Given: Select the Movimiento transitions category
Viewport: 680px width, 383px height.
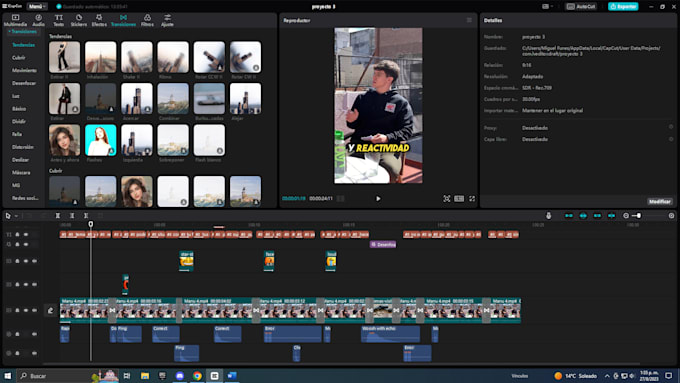Looking at the screenshot, I should [24, 70].
